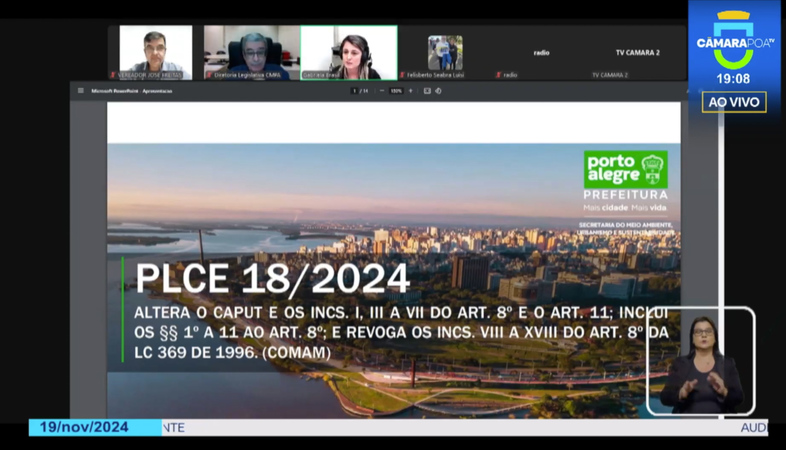The height and width of the screenshot is (450, 786).
Task: Click the muted mic icon of Felisberto Seabra
Action: 403,75
